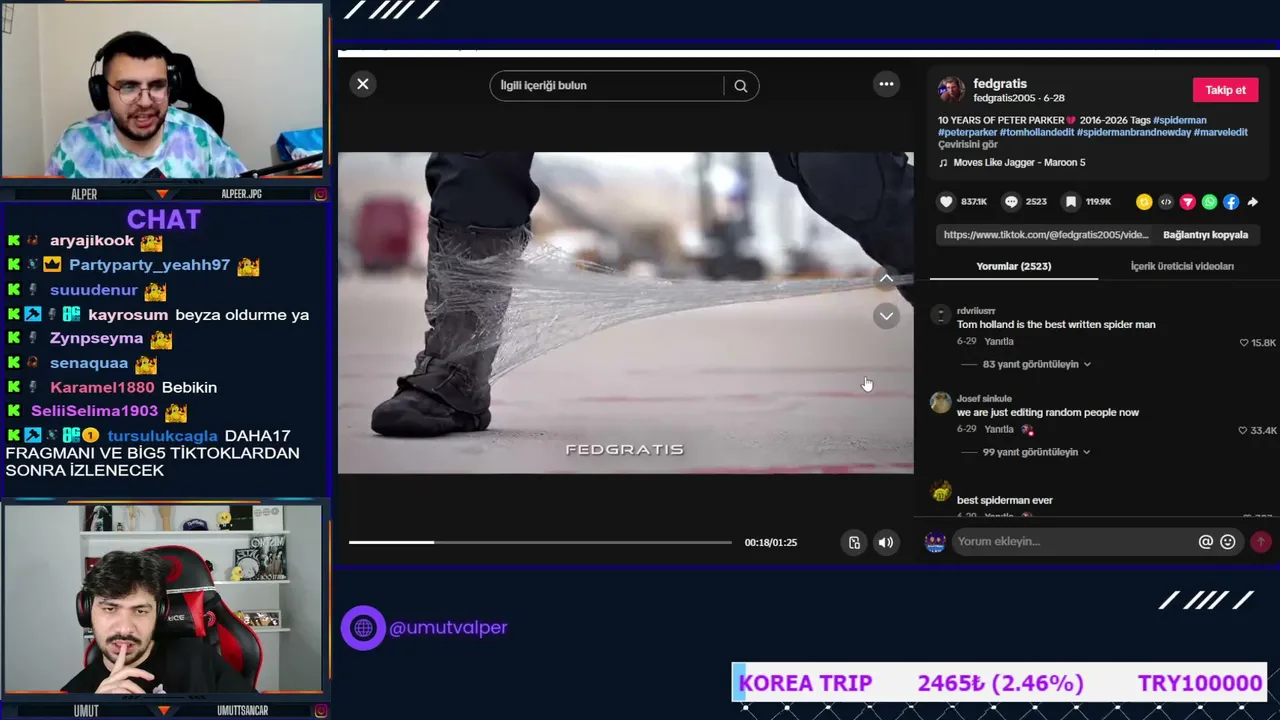Mention a user with the @ icon
1280x720 pixels.
1206,542
